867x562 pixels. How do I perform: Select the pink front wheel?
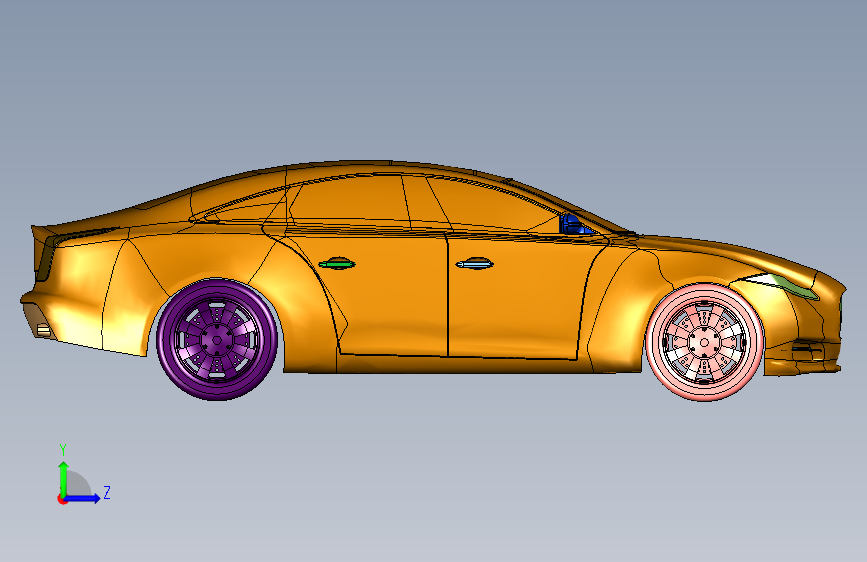point(704,342)
